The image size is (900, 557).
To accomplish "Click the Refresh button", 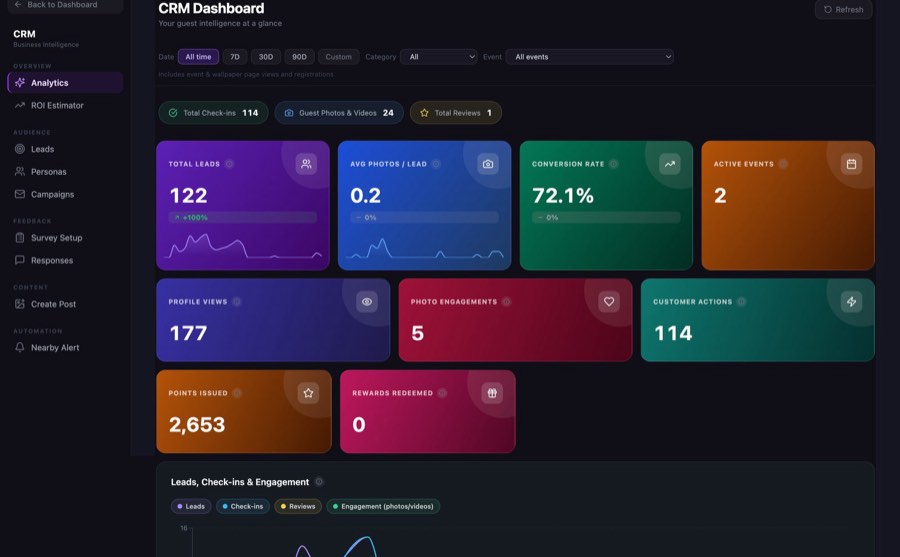I will tap(843, 9).
